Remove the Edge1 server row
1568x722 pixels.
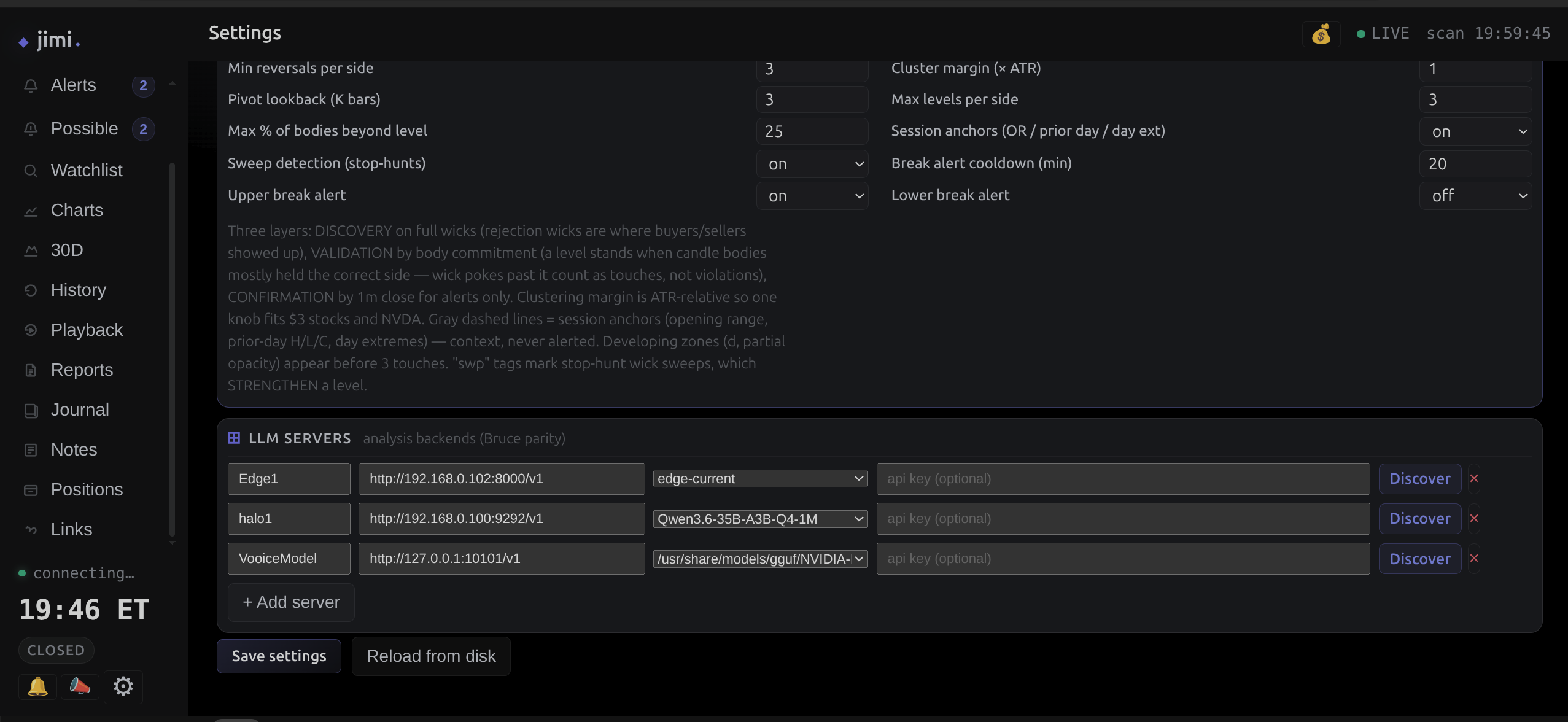(x=1474, y=478)
